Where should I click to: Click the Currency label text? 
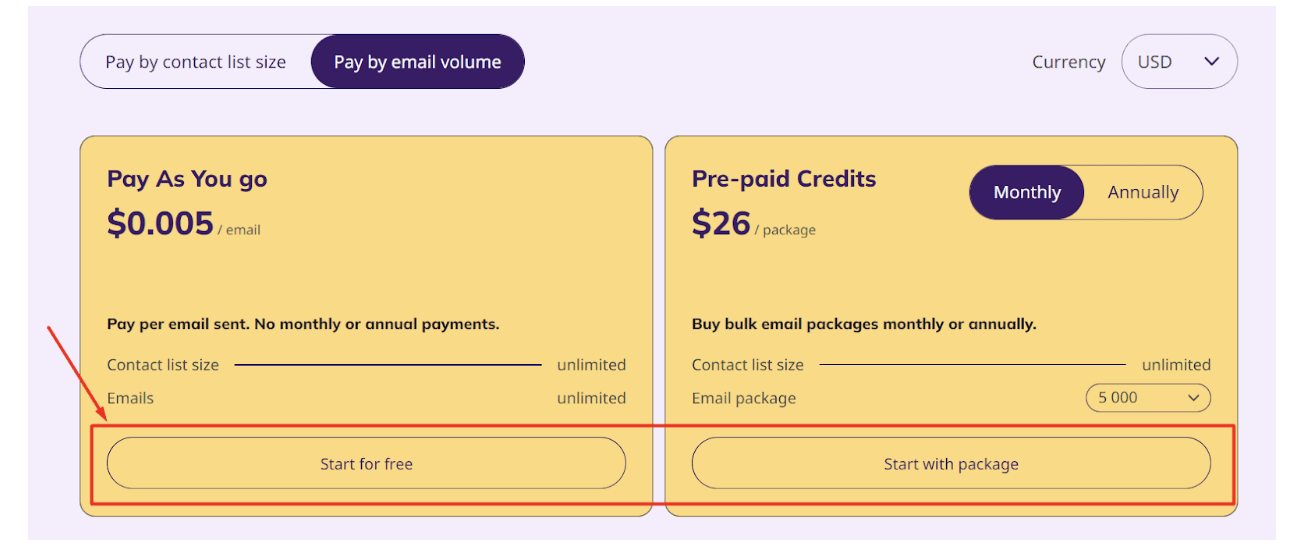point(1068,62)
